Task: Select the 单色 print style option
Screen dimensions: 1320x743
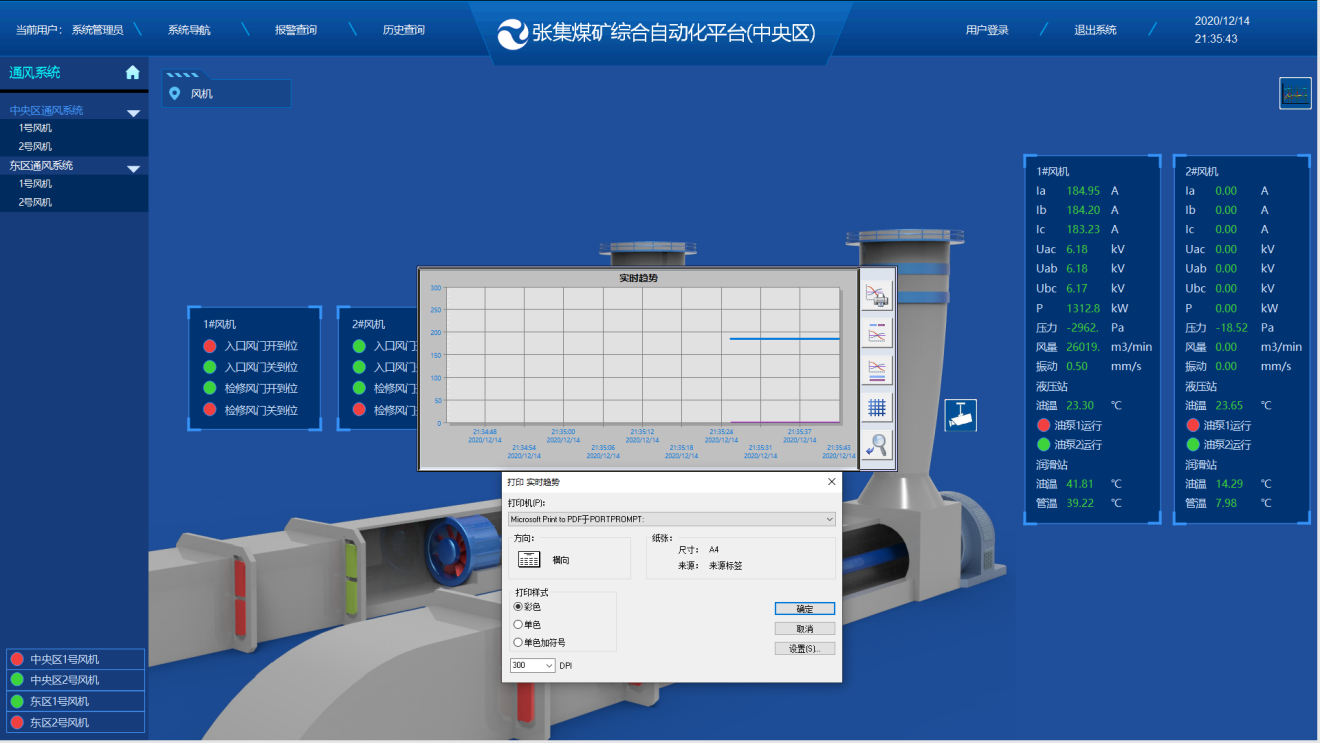Action: click(x=518, y=624)
